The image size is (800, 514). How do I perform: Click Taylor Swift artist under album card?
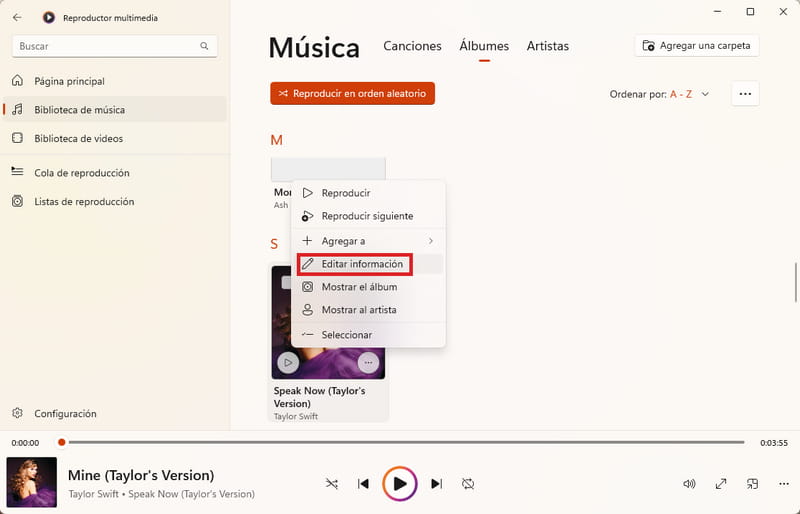(x=296, y=417)
